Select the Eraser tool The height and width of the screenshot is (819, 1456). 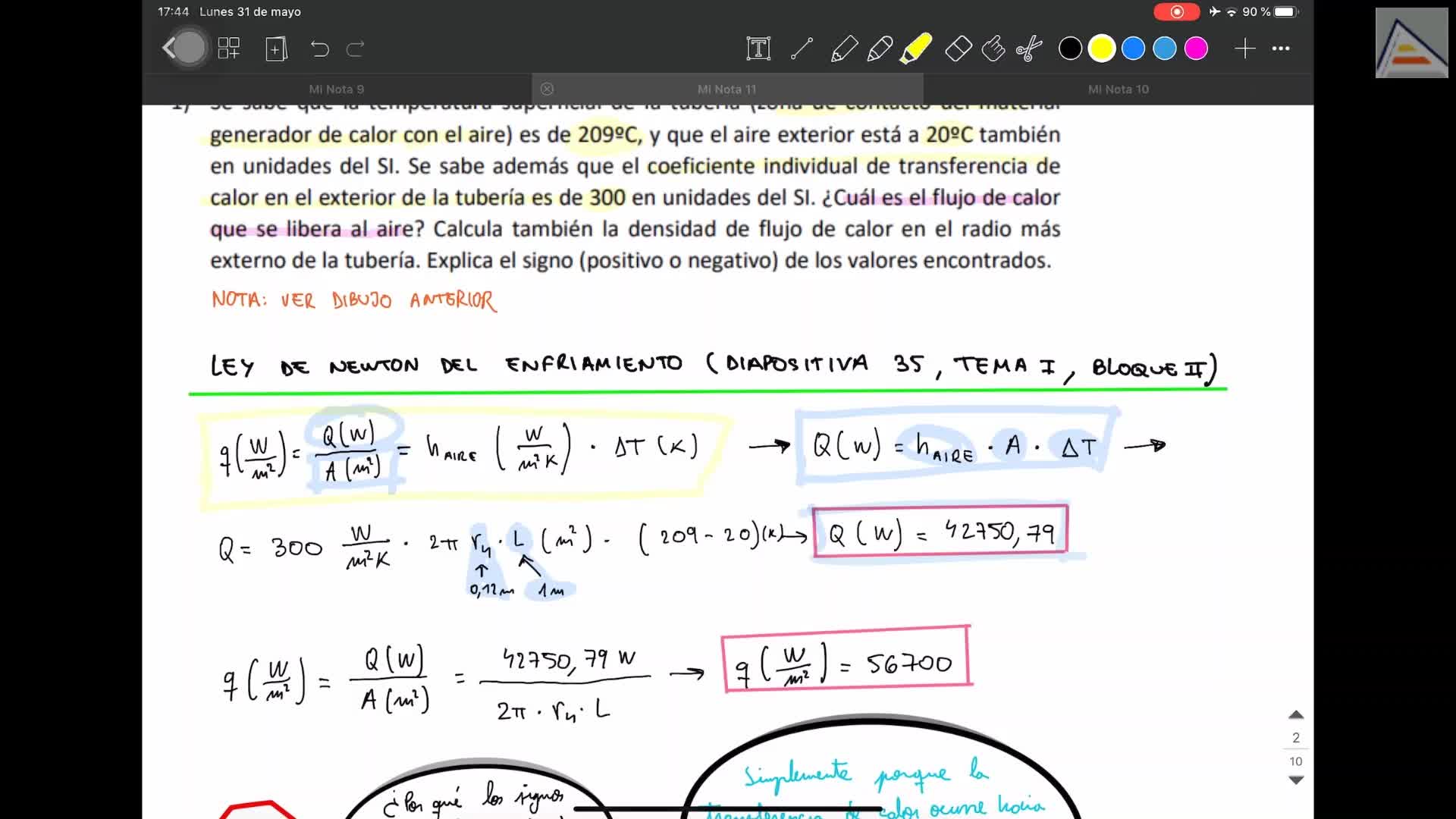tap(959, 49)
